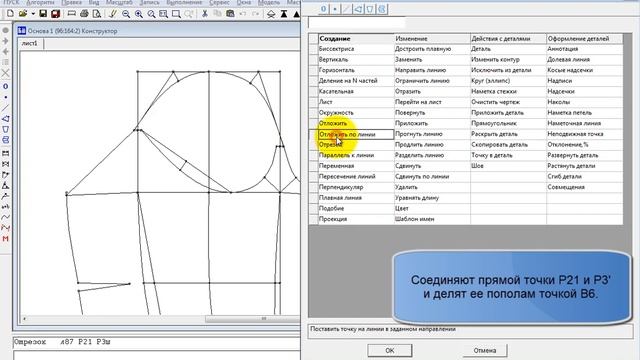This screenshot has height=360, width=640.
Task: Select the triangle tool in left toolbar
Action: pos(5,118)
